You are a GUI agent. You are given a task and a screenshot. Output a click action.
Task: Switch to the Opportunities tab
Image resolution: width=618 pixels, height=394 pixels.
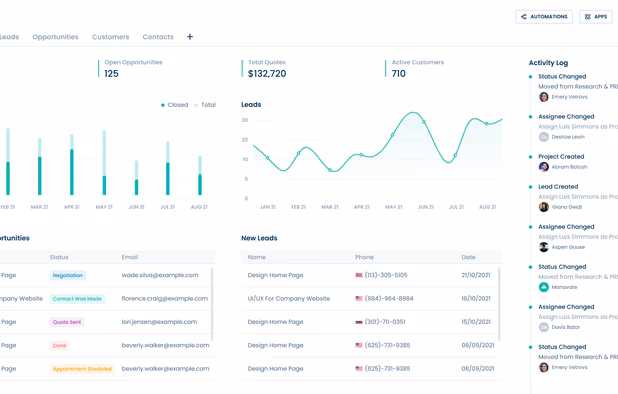[55, 37]
